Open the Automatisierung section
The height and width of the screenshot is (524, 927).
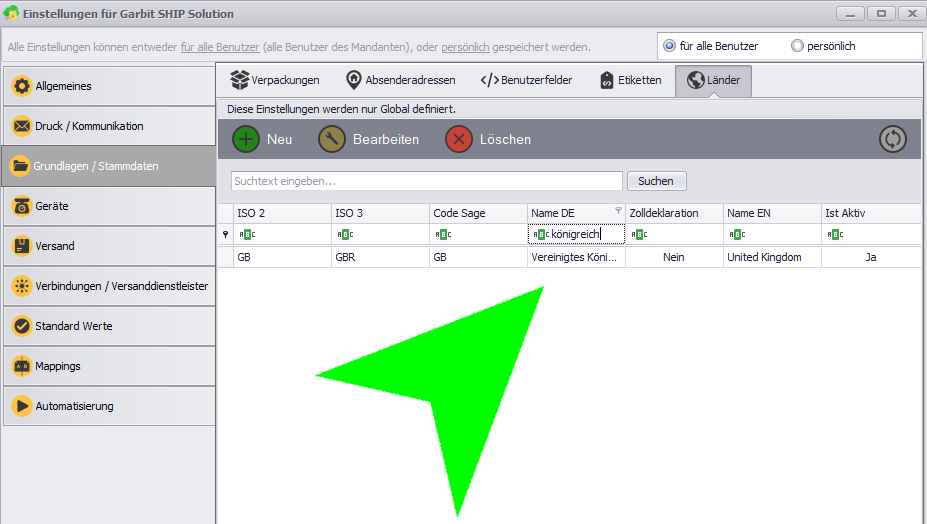109,406
